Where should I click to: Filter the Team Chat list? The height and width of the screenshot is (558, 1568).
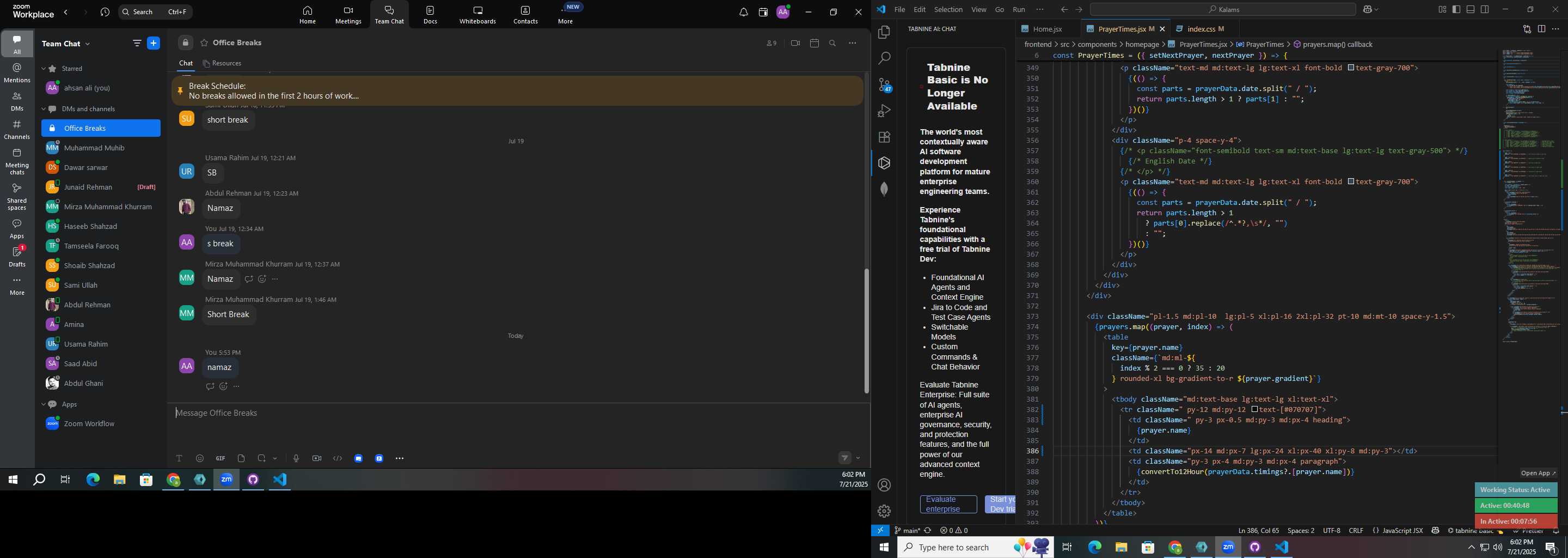(136, 43)
